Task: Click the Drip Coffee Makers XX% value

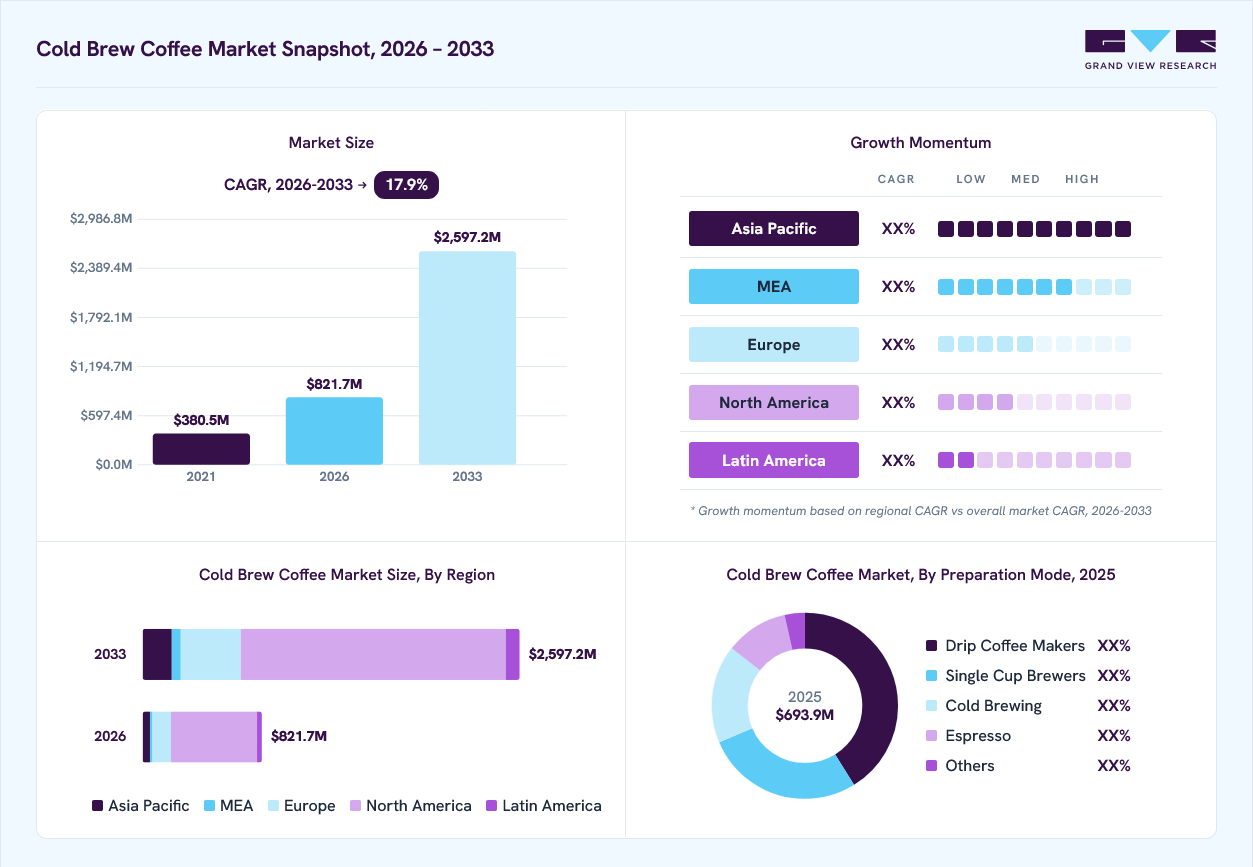Action: click(1114, 646)
